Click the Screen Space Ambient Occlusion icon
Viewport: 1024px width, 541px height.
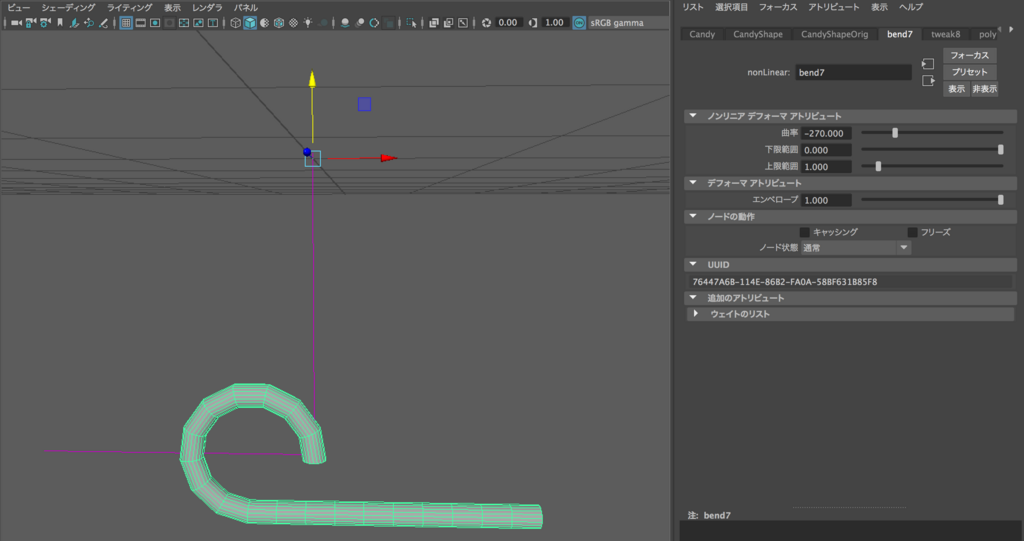pos(345,23)
